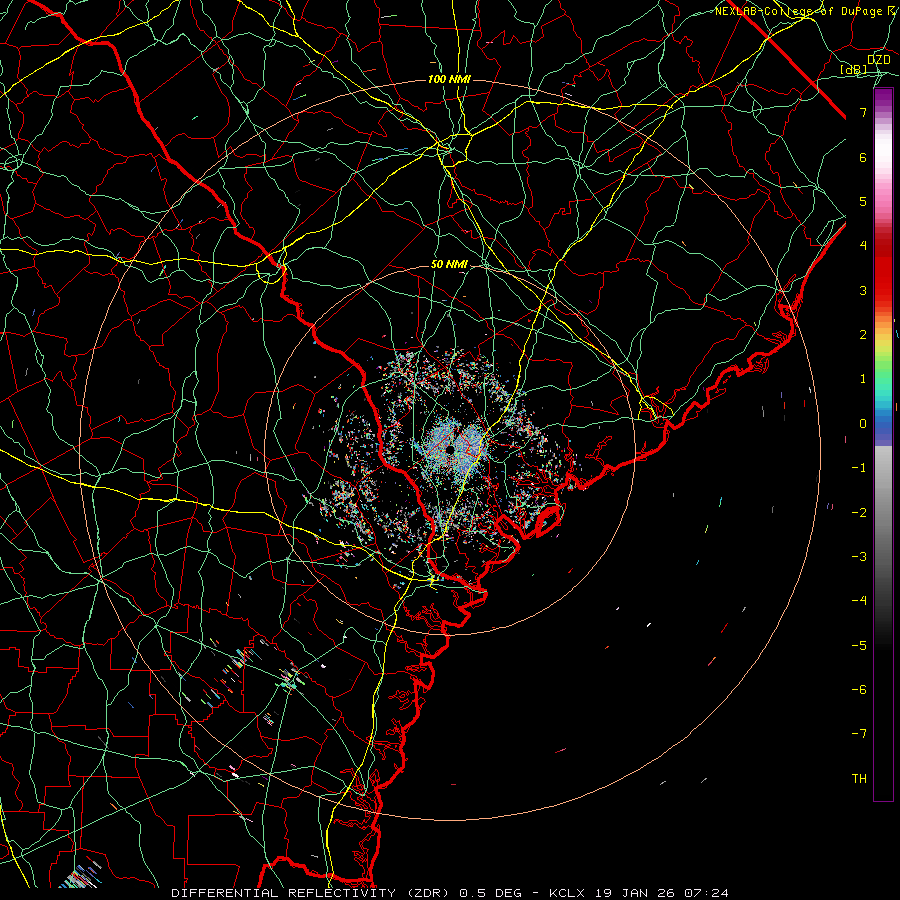
Task: Click the 4 value on the color scale
Action: pyautogui.click(x=863, y=246)
